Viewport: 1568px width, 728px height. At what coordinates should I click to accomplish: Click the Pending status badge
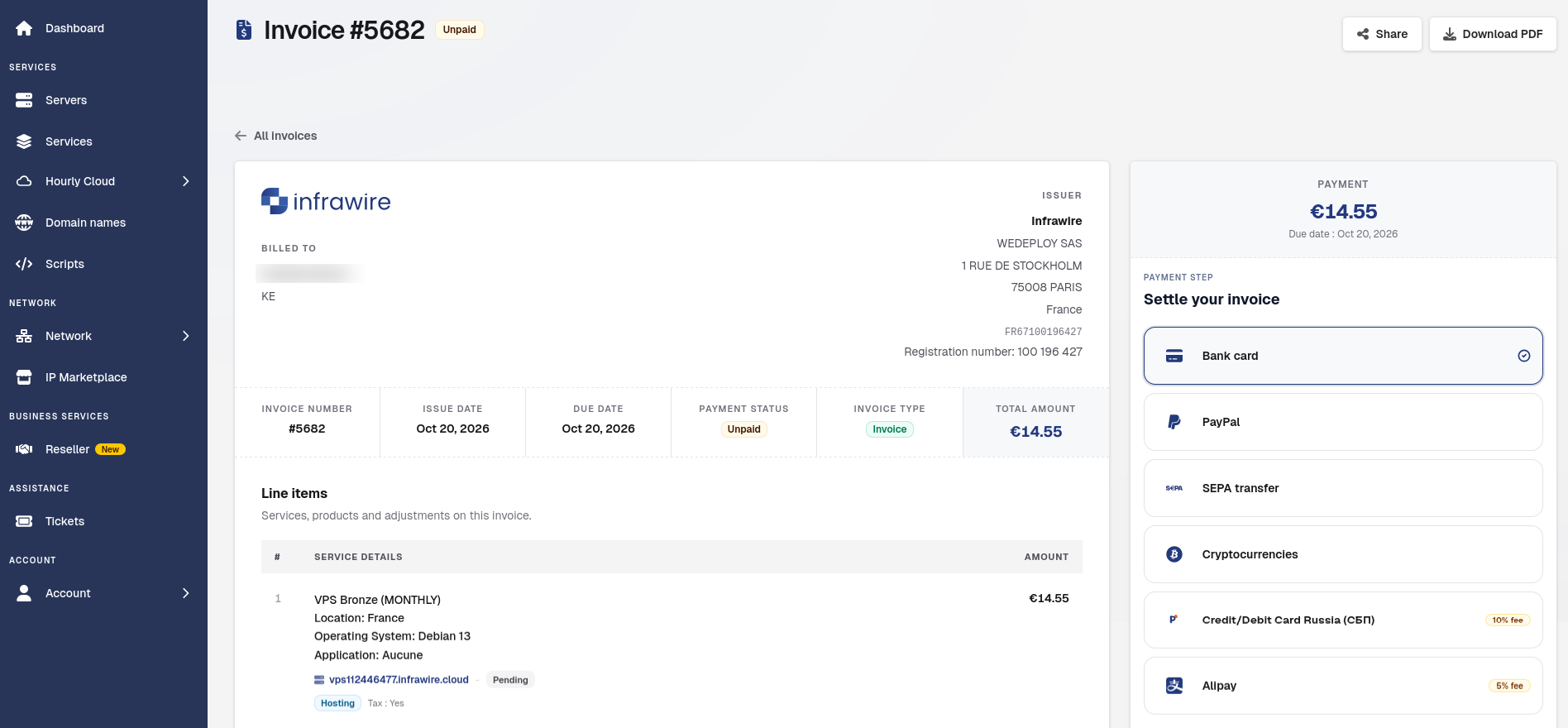click(x=510, y=680)
